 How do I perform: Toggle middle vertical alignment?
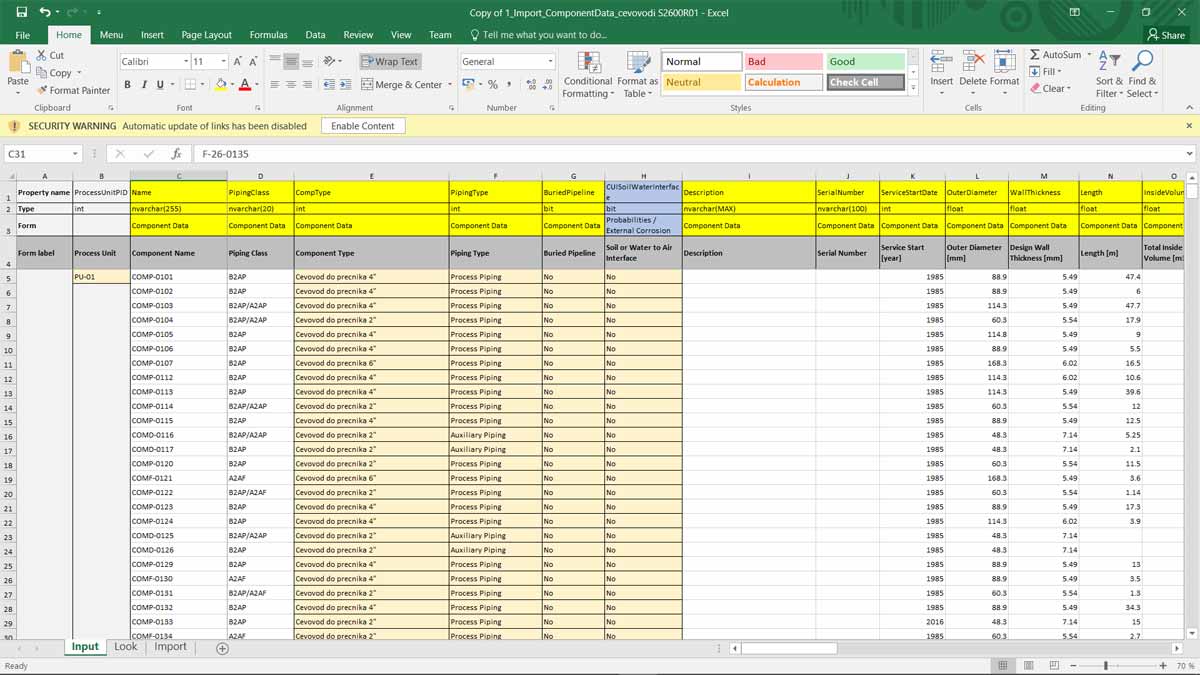tap(292, 61)
